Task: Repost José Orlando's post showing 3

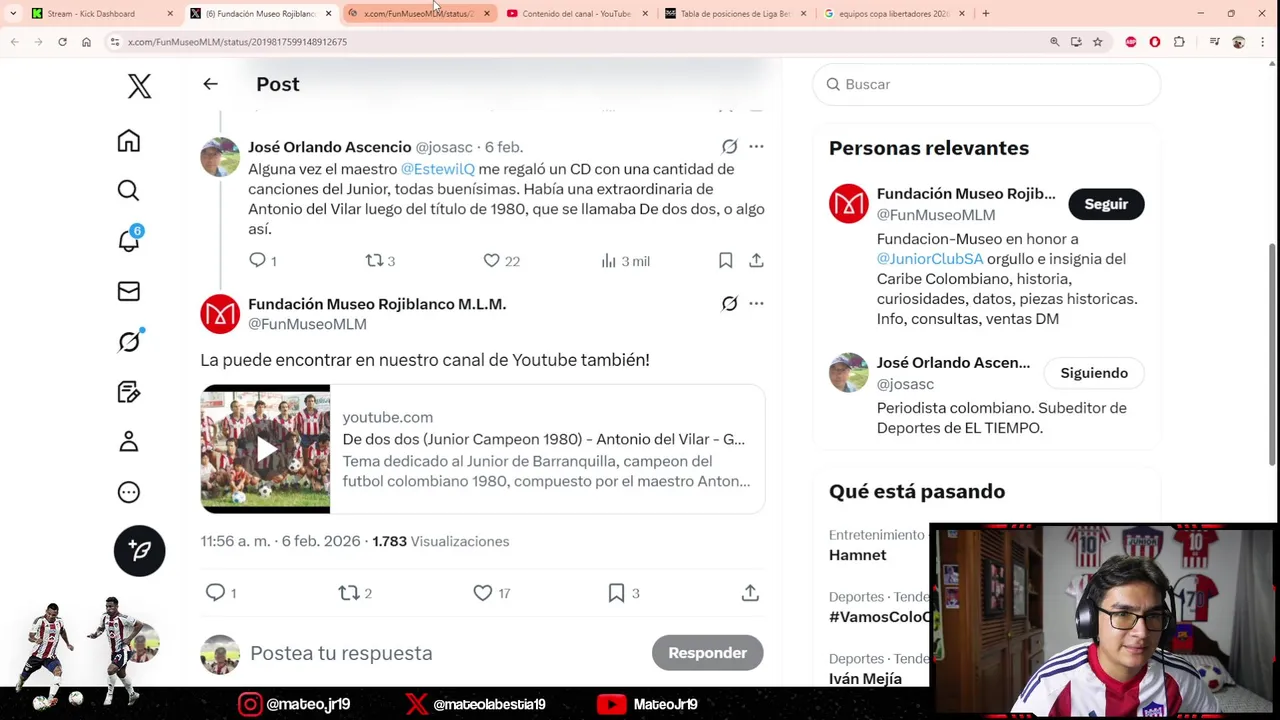Action: 380,261
